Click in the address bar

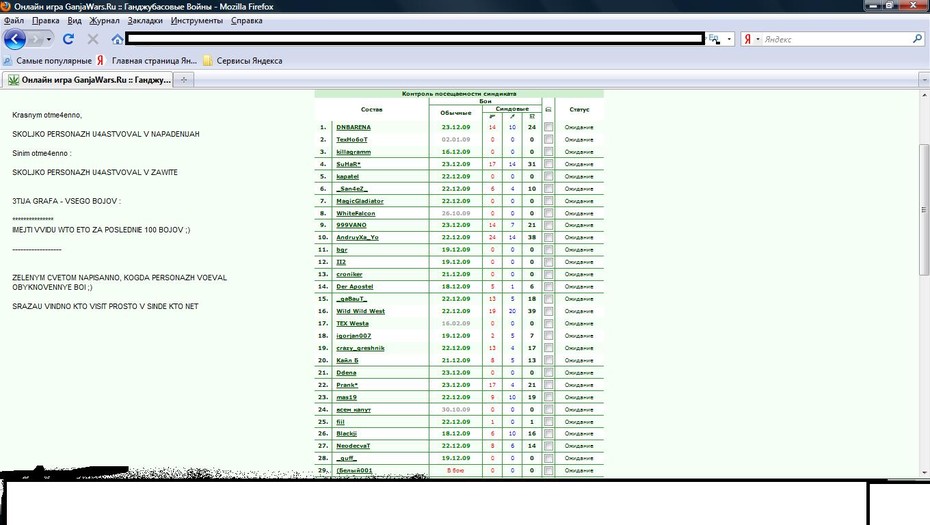pos(414,39)
